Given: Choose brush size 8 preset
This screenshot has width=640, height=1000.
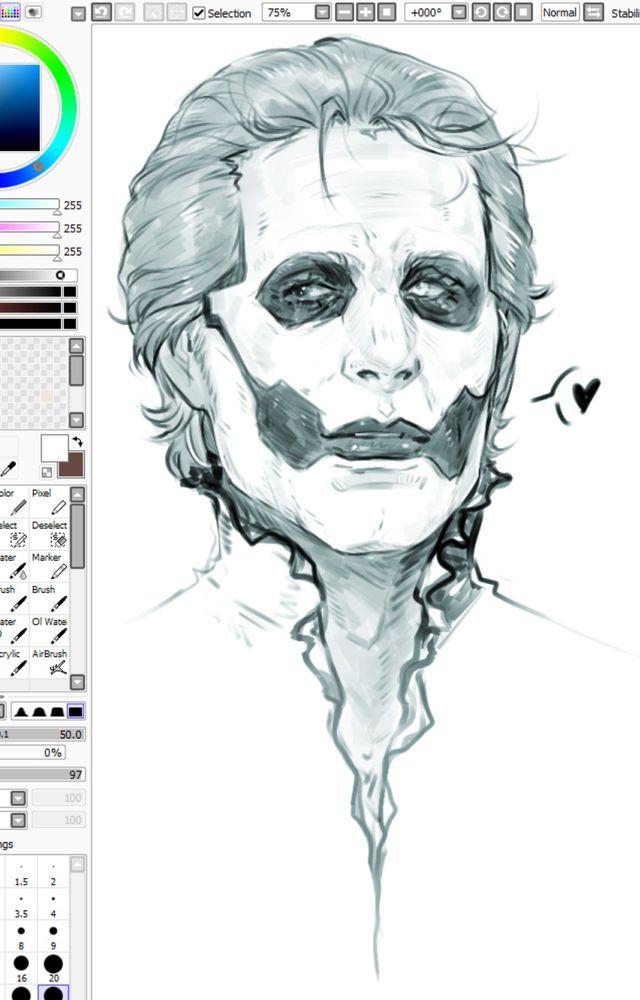Looking at the screenshot, I should tap(21, 938).
